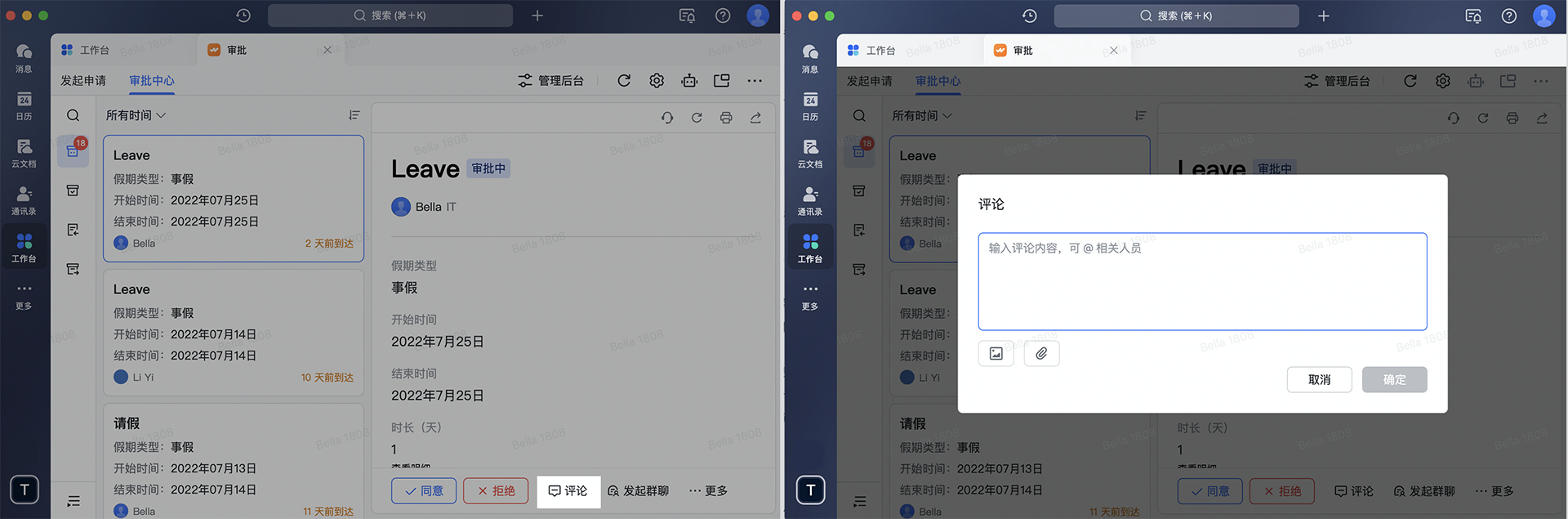Click the search box in left window
Image resolution: width=1568 pixels, height=519 pixels.
[390, 16]
